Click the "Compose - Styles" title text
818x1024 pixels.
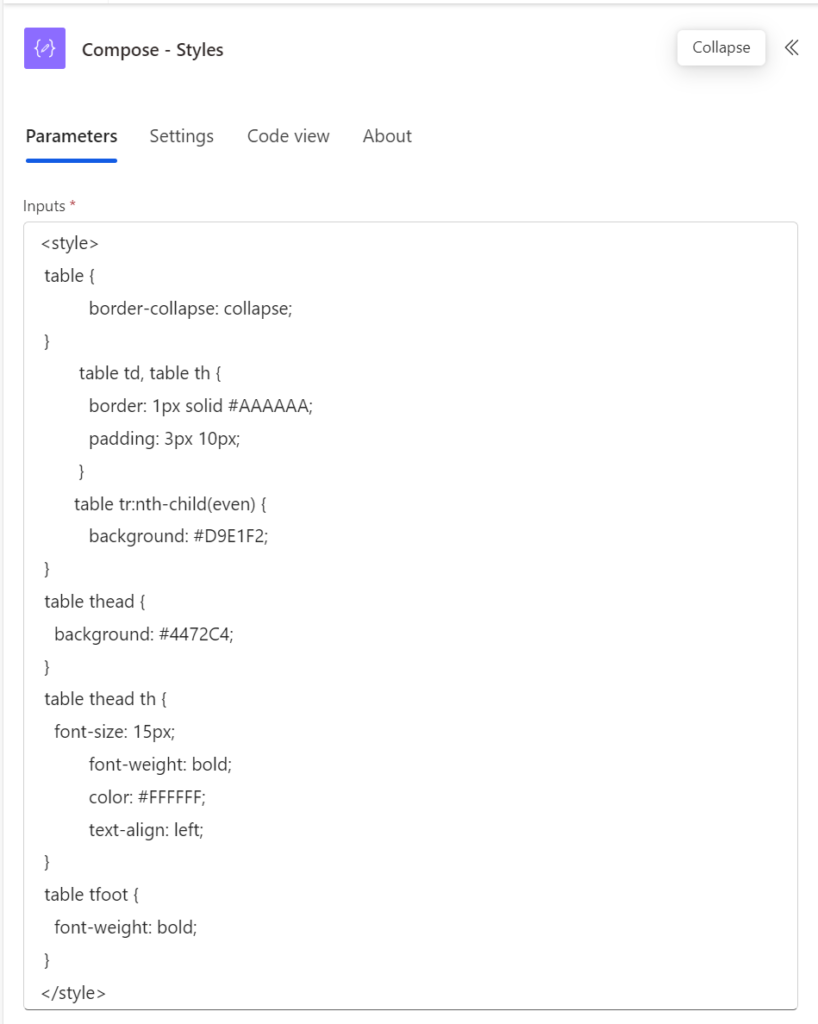pos(153,49)
